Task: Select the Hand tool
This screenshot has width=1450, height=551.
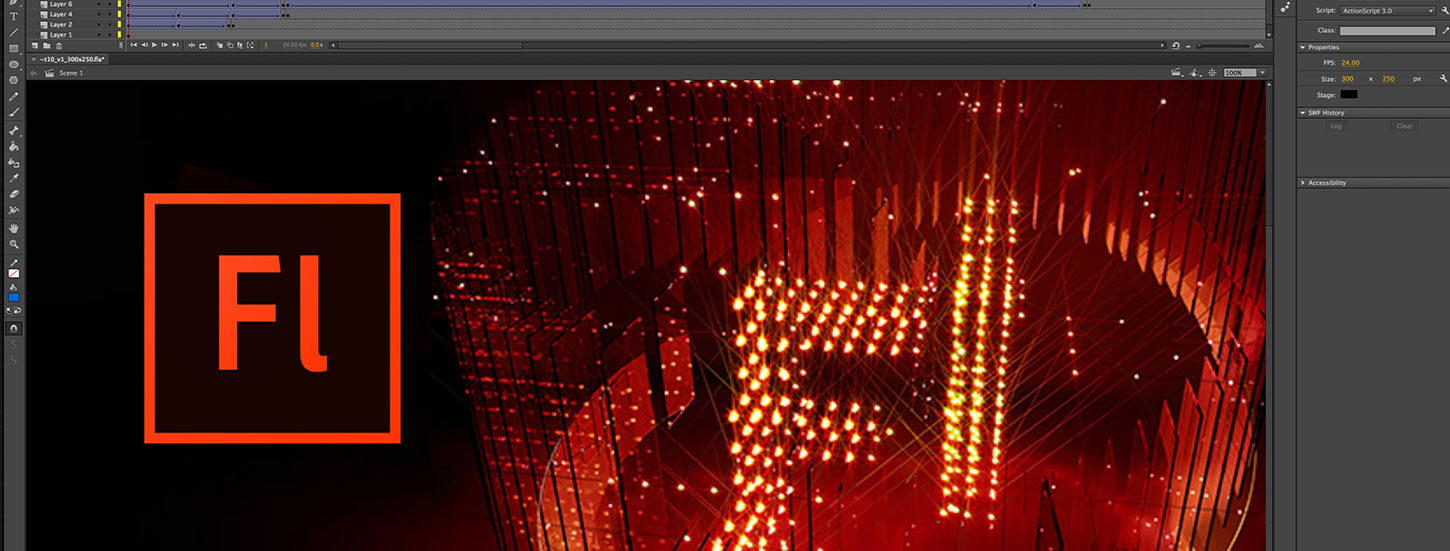Action: click(x=14, y=228)
